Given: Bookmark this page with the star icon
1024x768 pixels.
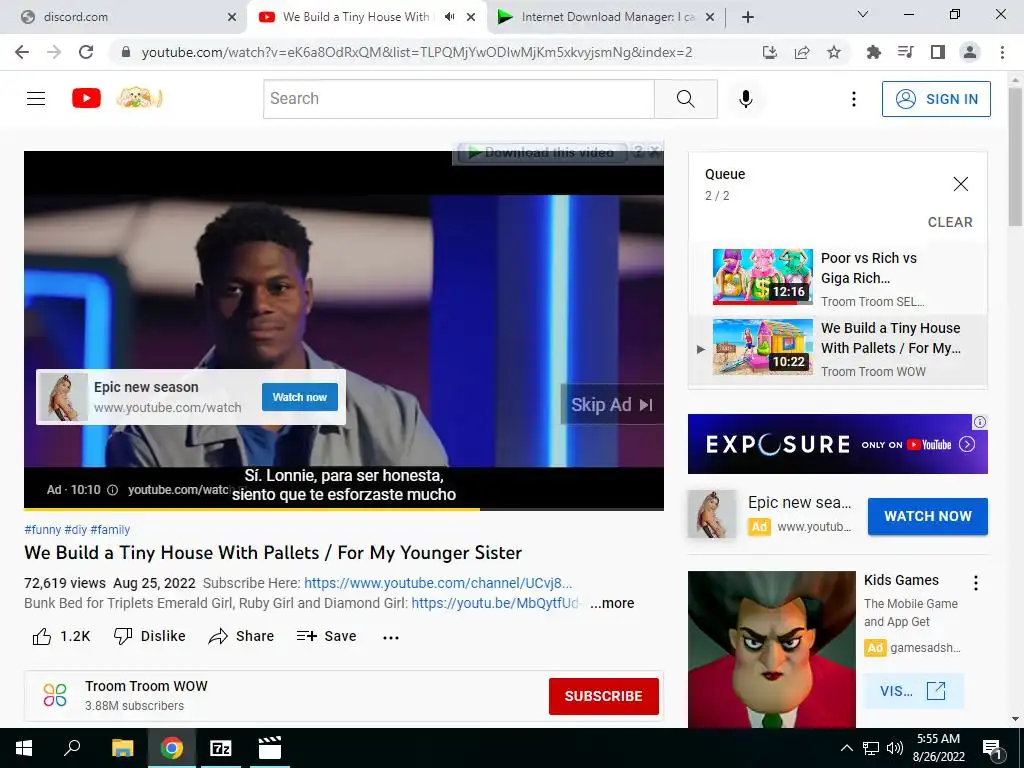Looking at the screenshot, I should [x=834, y=52].
